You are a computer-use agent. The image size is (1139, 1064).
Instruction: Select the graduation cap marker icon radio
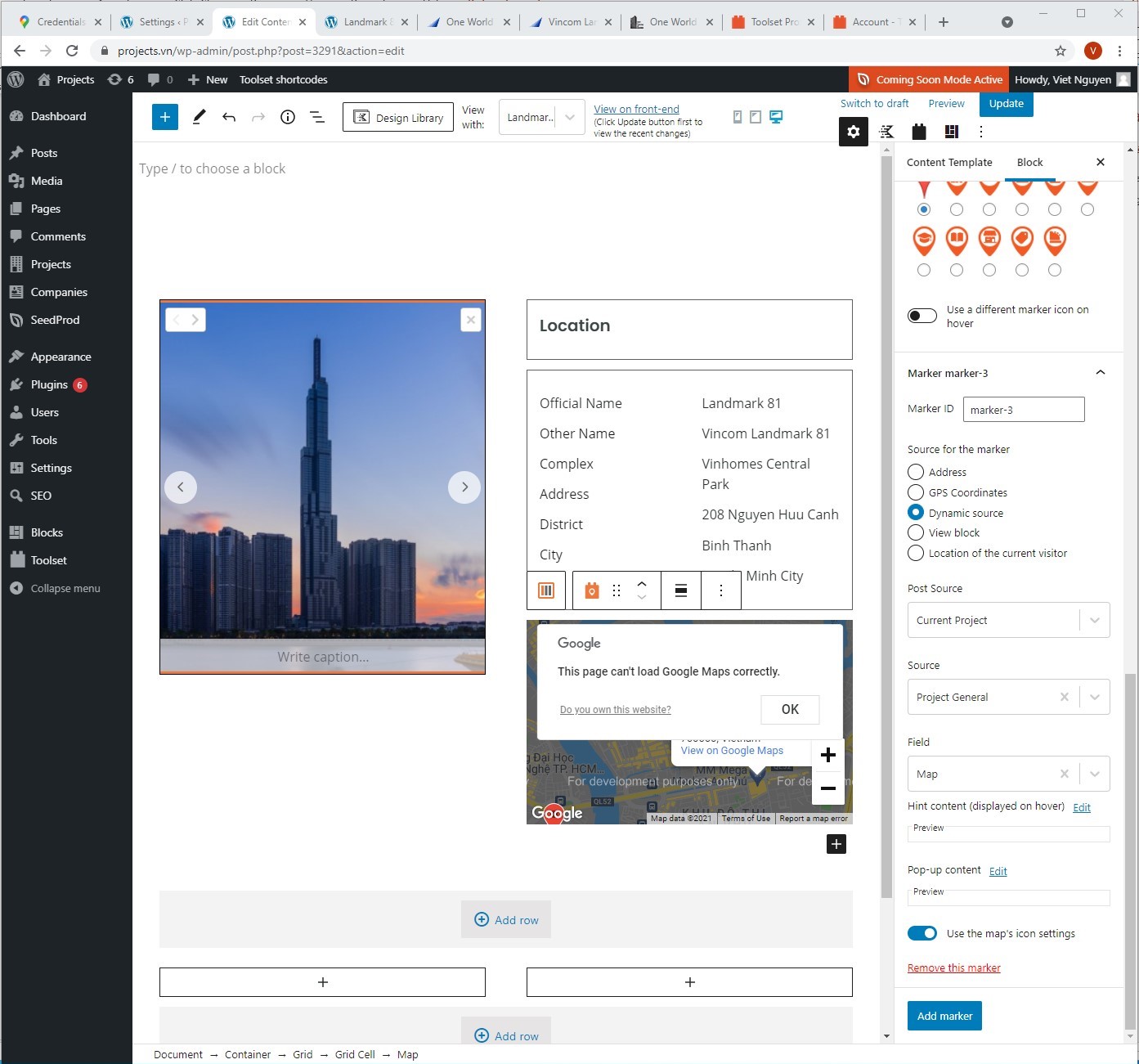tap(924, 270)
